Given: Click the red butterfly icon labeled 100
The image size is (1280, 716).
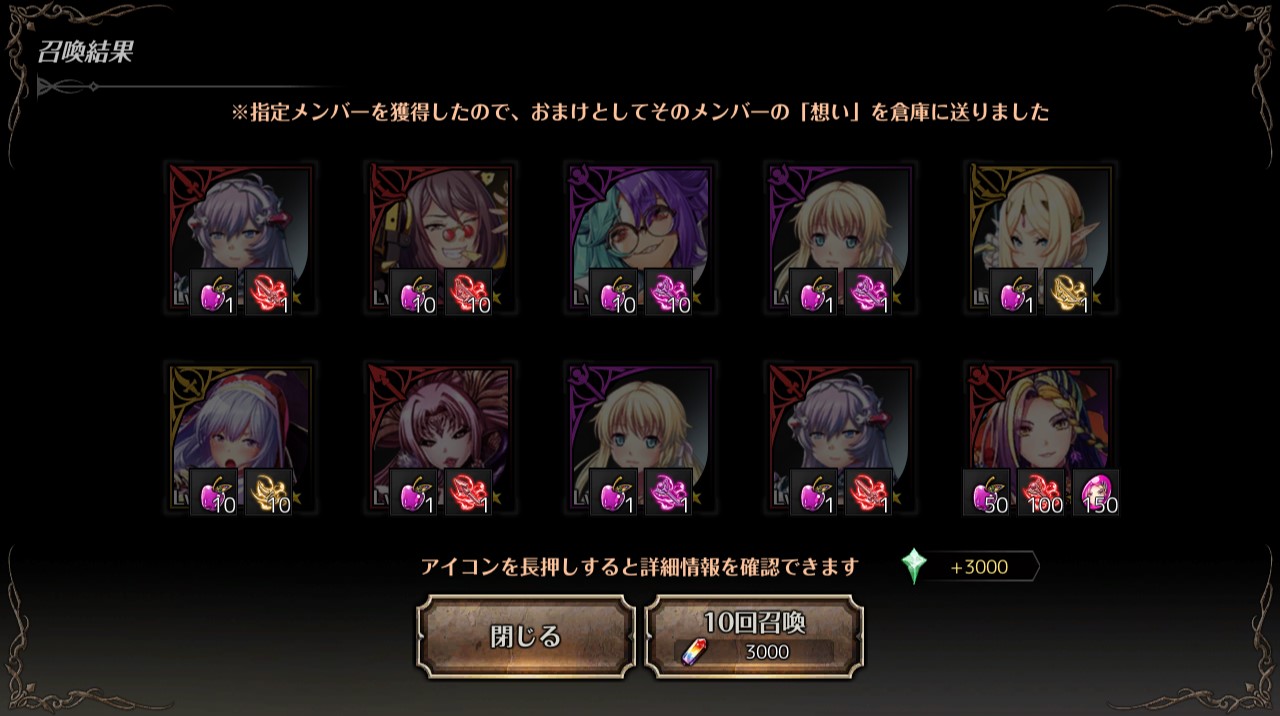Looking at the screenshot, I should coord(1042,493).
